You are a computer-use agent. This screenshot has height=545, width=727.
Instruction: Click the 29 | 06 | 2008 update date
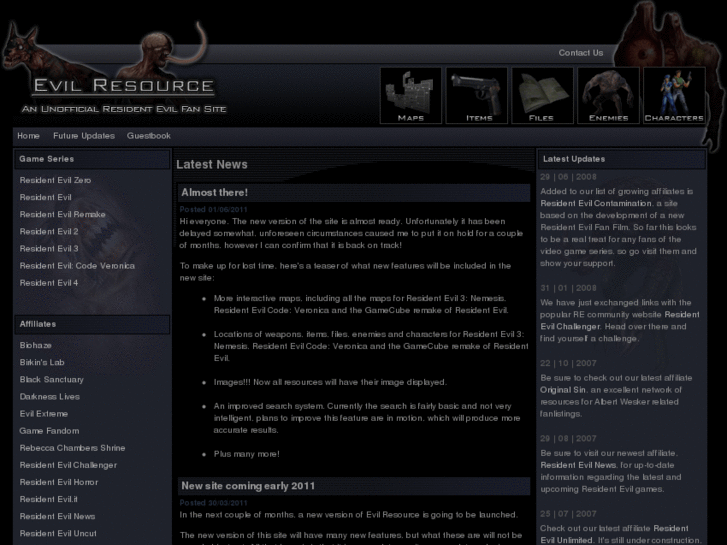[x=568, y=177]
